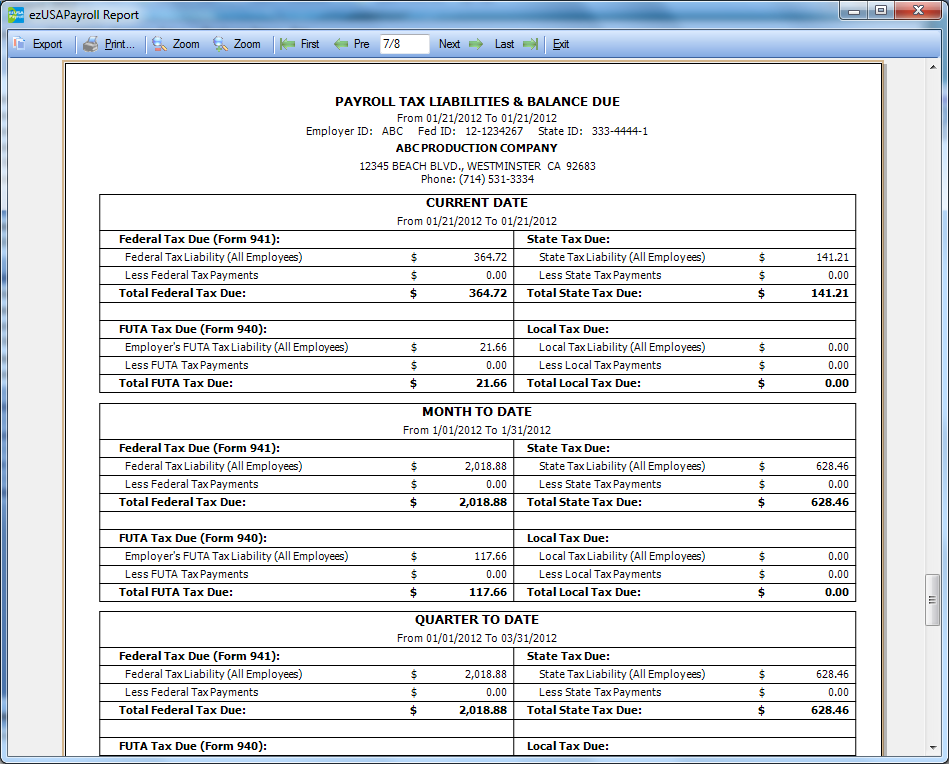This screenshot has width=949, height=764.
Task: Click the scrollbar down arrow
Action: (x=932, y=748)
